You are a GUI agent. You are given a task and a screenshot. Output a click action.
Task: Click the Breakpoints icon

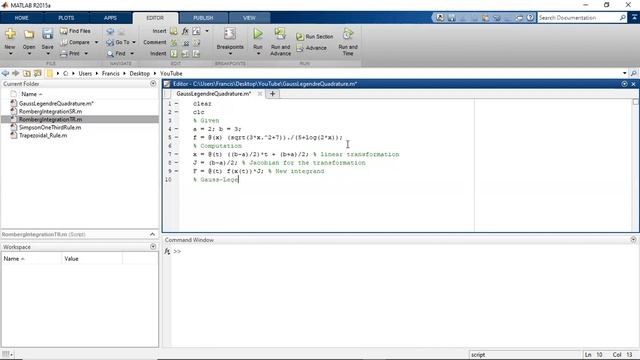(230, 34)
